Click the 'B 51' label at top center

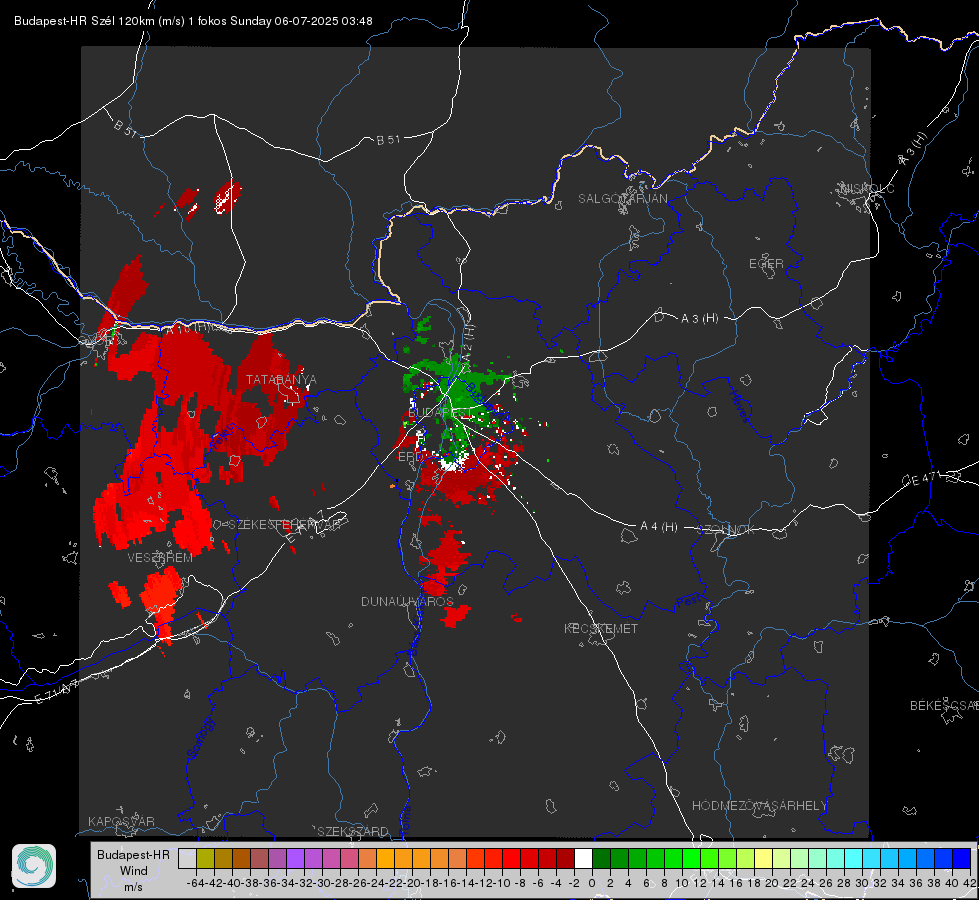388,140
